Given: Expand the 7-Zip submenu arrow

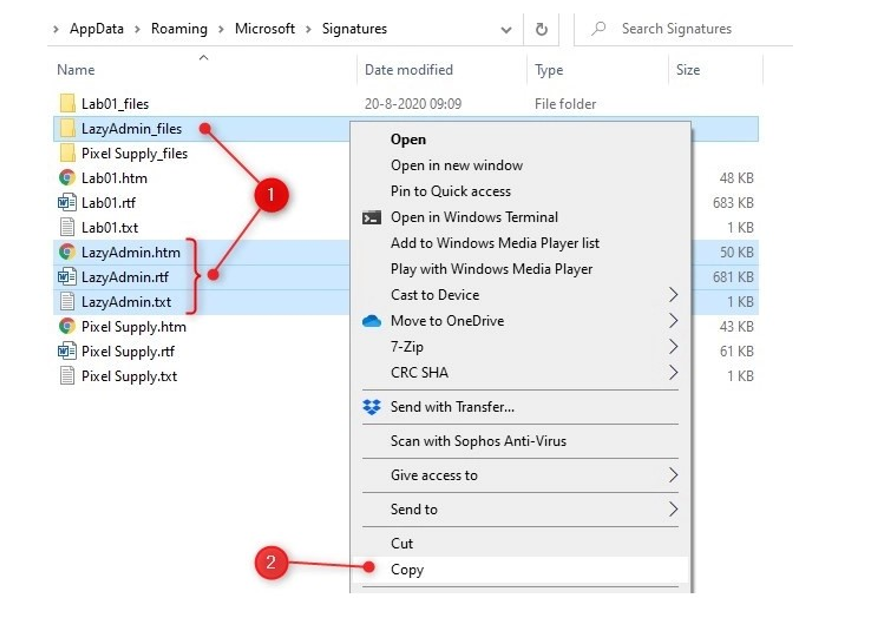Looking at the screenshot, I should 673,347.
